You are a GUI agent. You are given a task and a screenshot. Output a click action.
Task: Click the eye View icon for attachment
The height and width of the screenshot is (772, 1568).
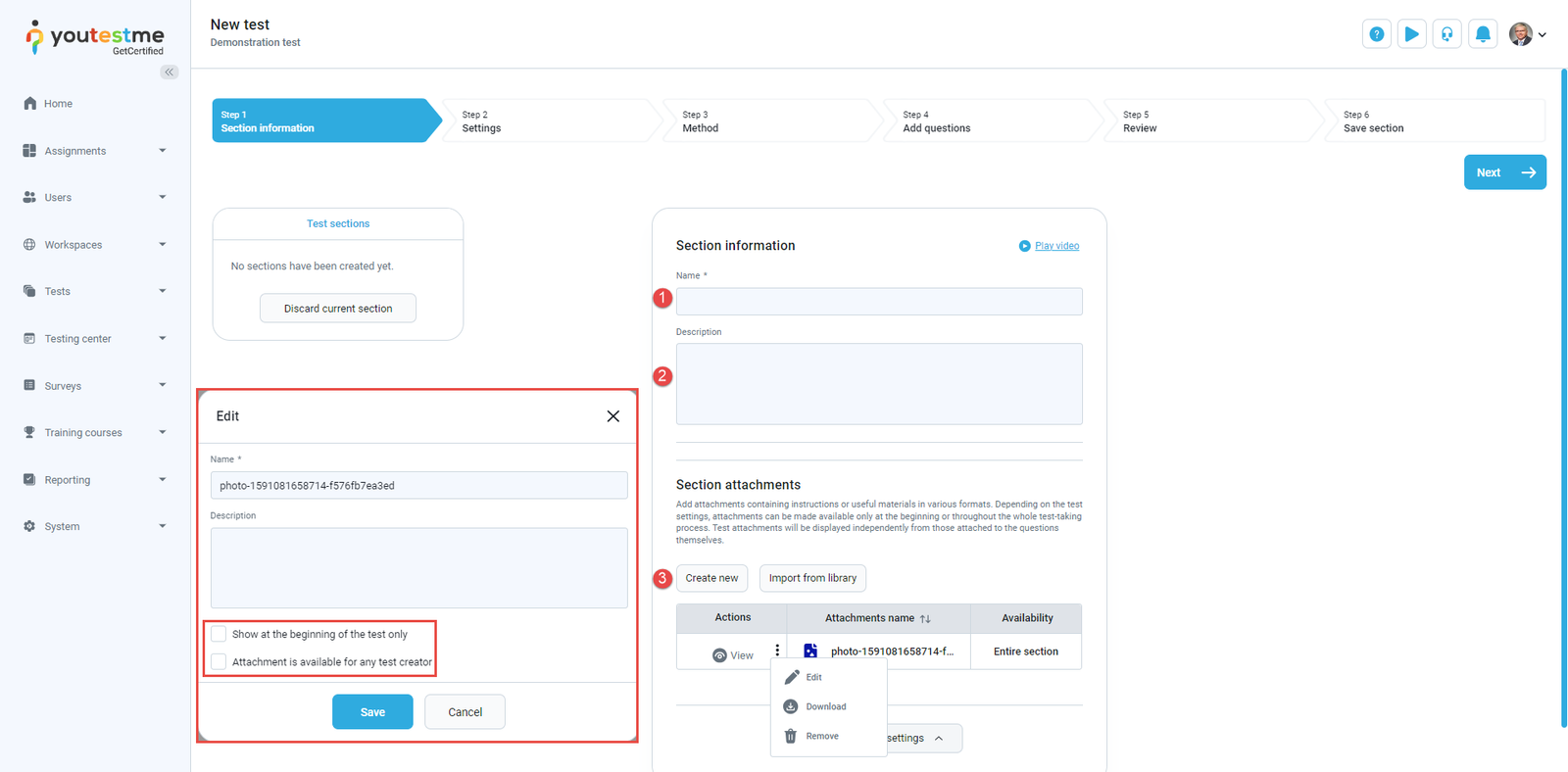coord(719,655)
